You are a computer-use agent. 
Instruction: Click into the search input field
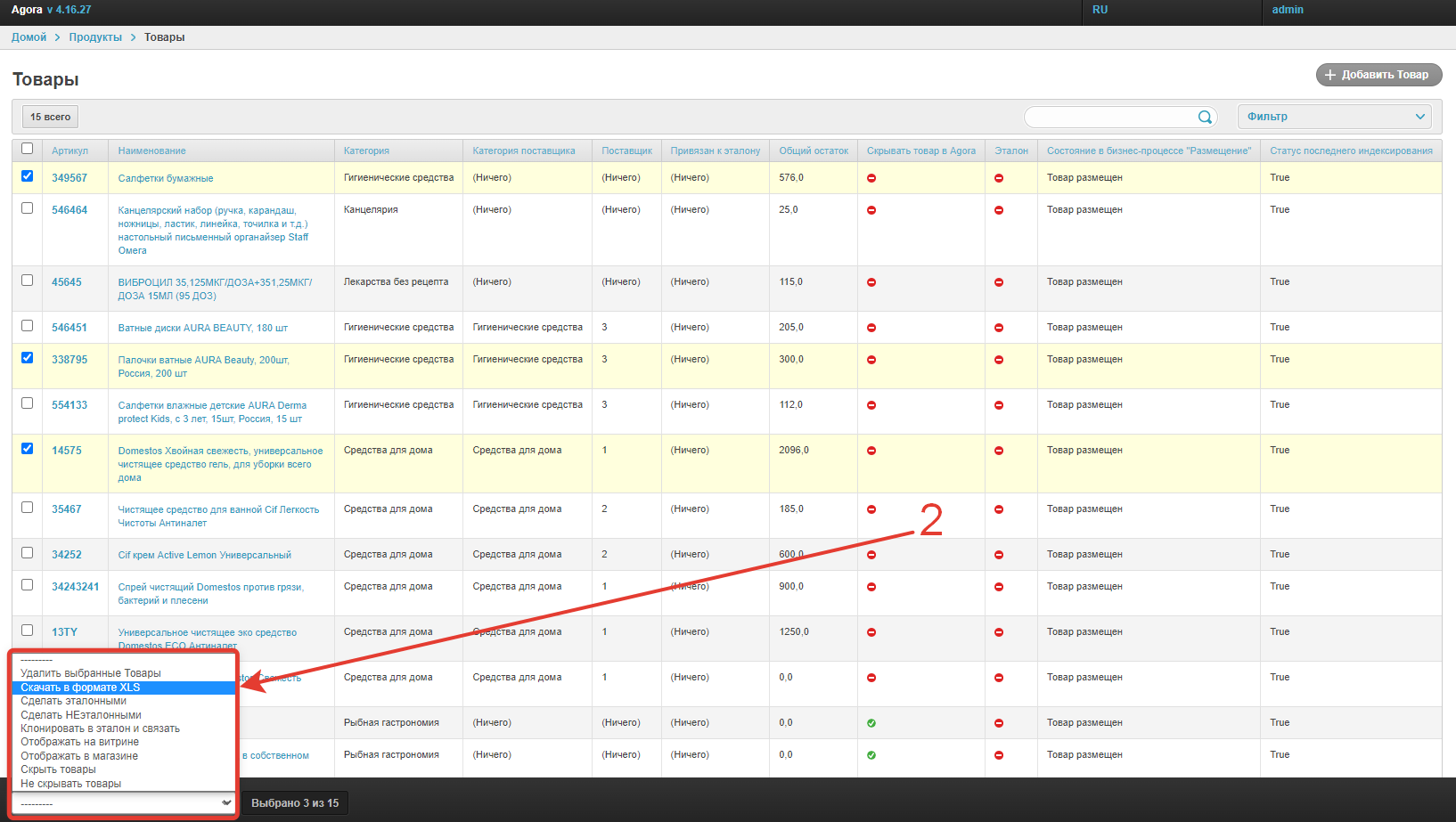(x=1109, y=117)
